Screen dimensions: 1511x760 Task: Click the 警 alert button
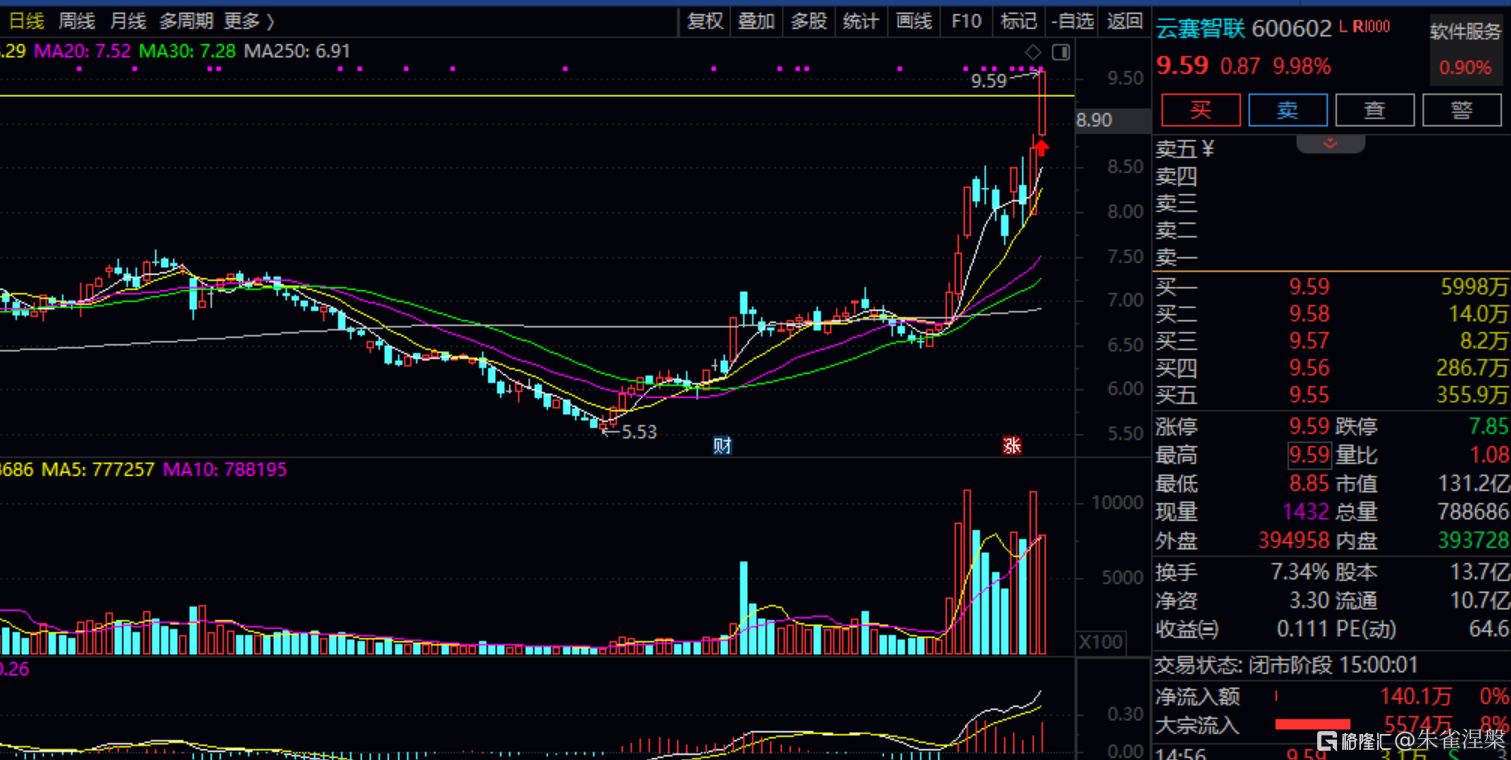pos(1462,110)
